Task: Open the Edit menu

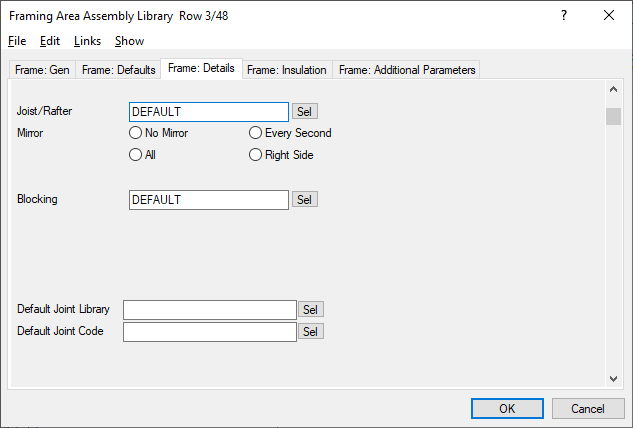Action: pos(50,41)
